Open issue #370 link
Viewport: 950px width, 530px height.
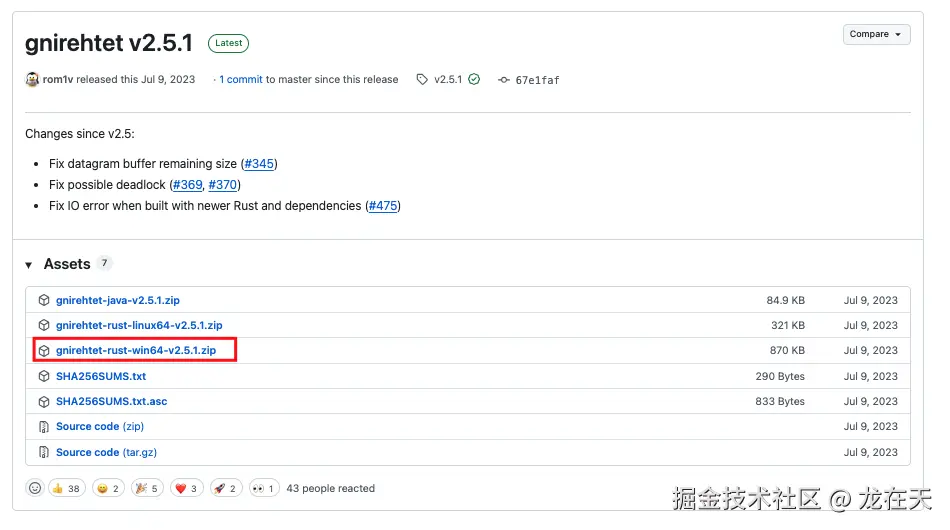[222, 185]
